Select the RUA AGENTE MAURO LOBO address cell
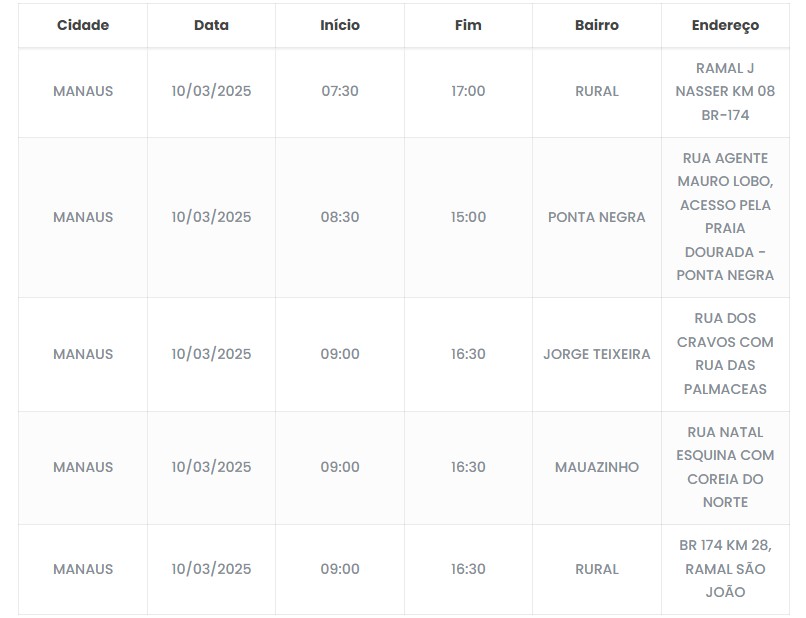 pos(725,217)
